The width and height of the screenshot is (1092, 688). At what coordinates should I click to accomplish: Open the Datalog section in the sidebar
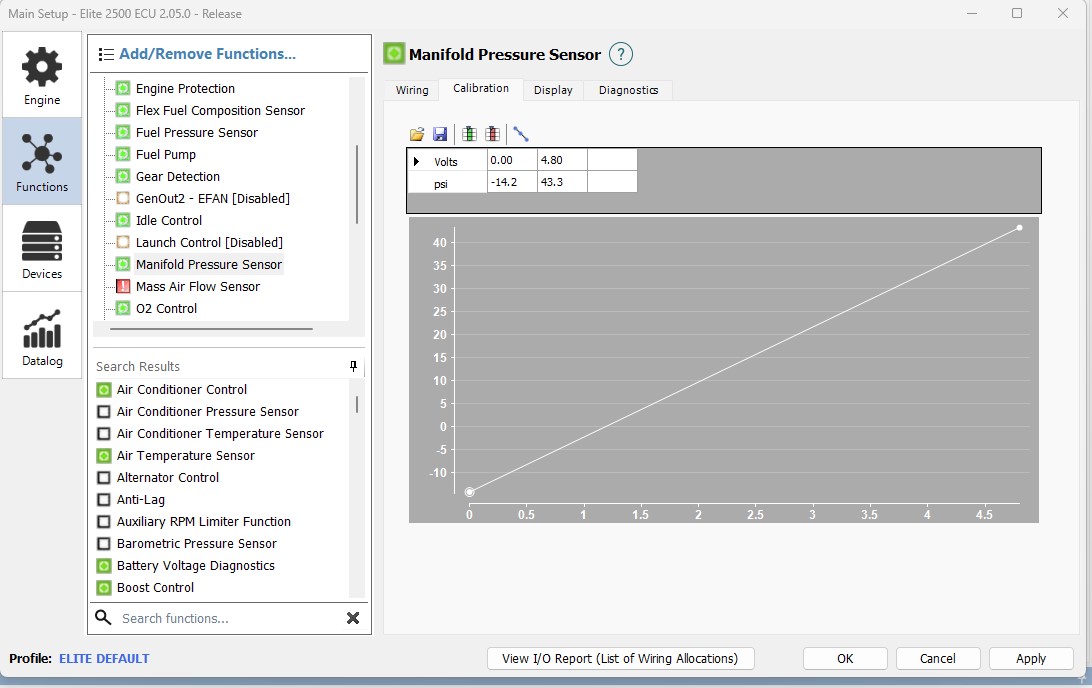click(x=42, y=337)
